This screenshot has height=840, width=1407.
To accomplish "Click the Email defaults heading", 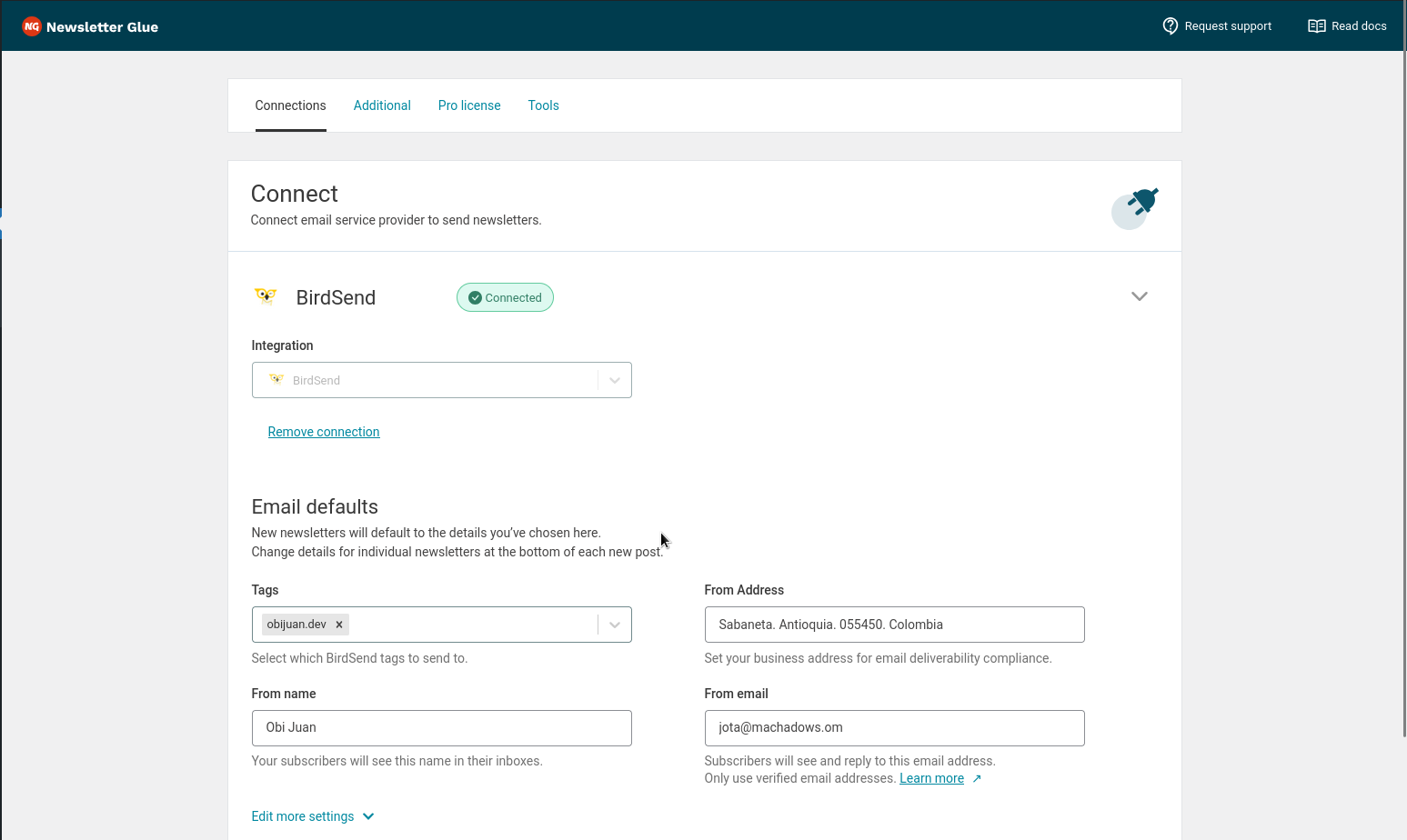I will (x=315, y=507).
